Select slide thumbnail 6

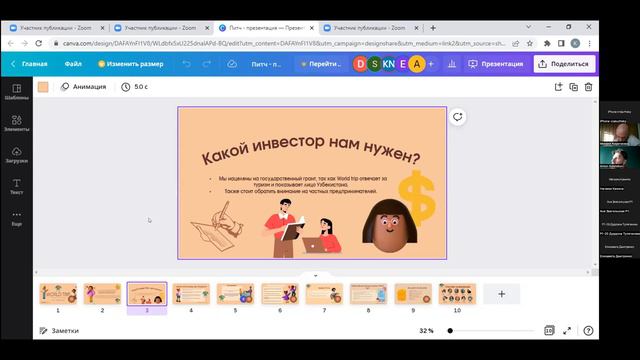pos(280,294)
